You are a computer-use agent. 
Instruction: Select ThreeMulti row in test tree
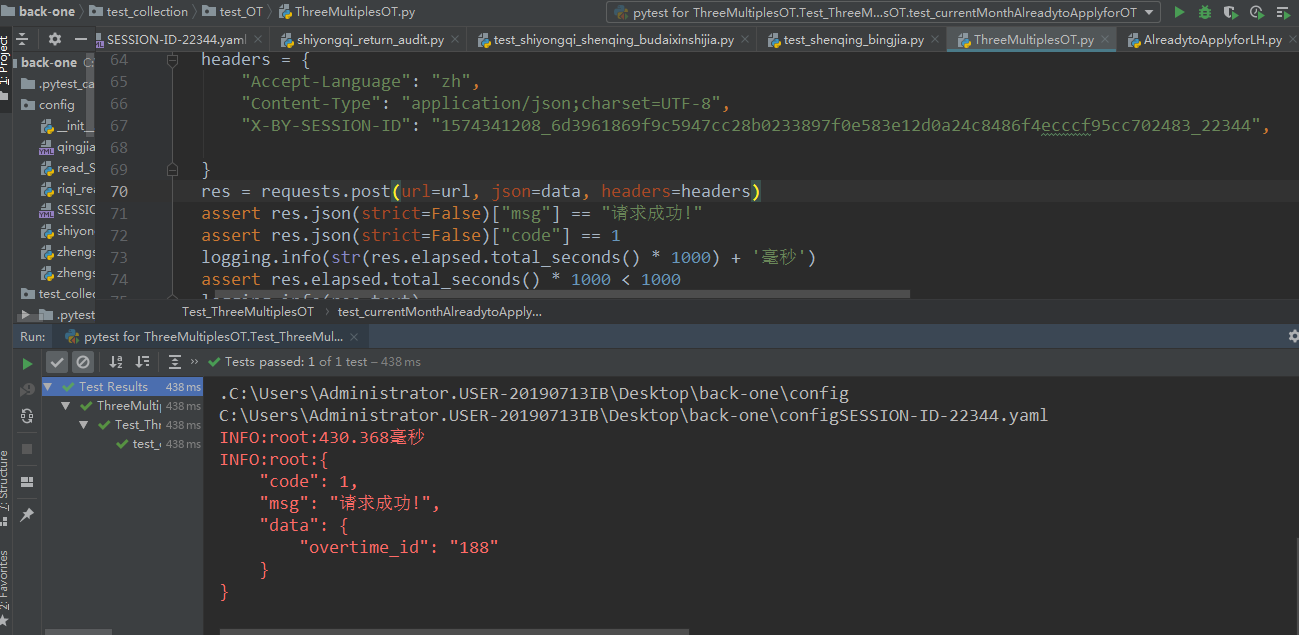click(x=122, y=406)
